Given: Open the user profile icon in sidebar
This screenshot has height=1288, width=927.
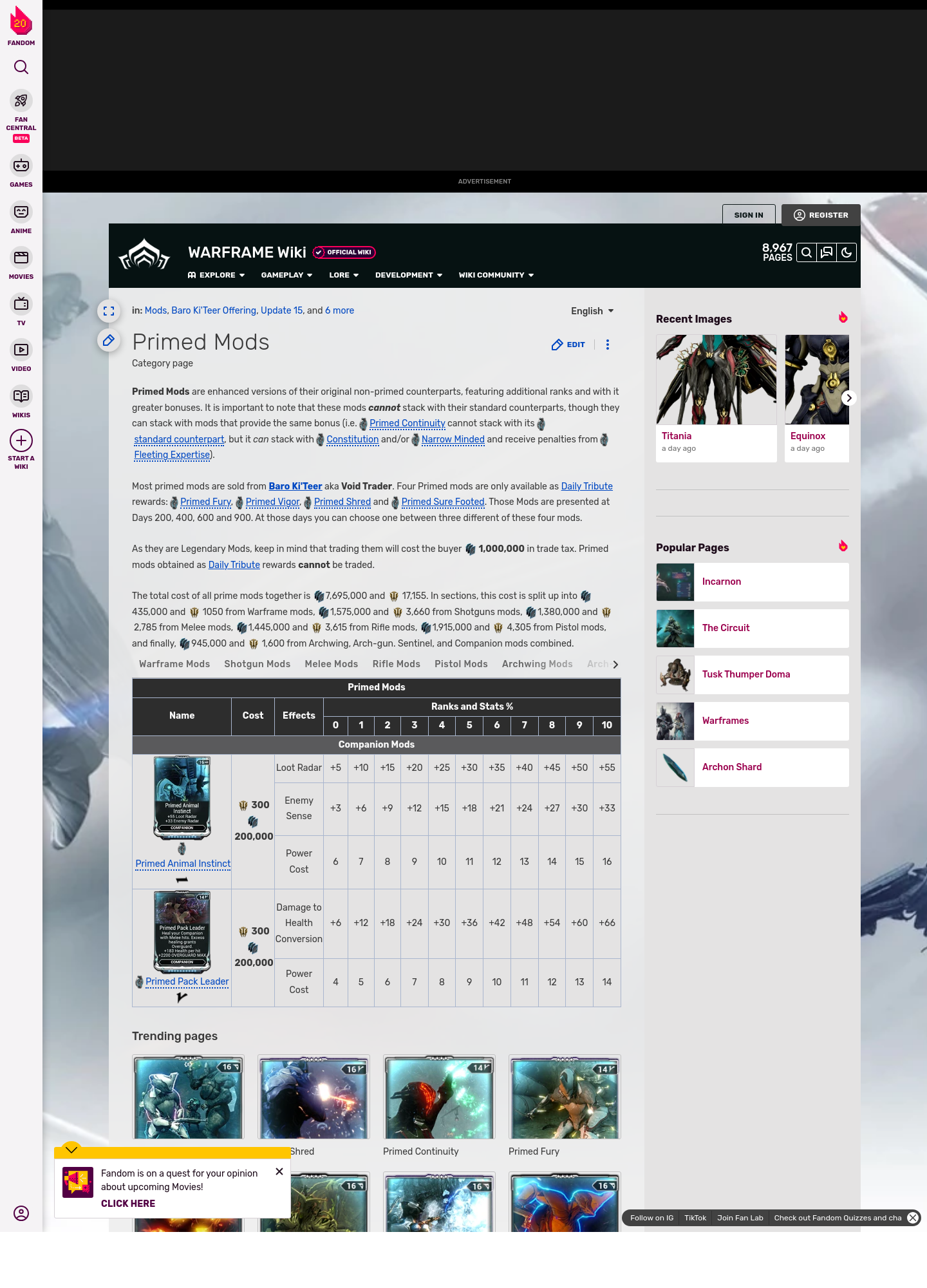Looking at the screenshot, I should 21,1213.
